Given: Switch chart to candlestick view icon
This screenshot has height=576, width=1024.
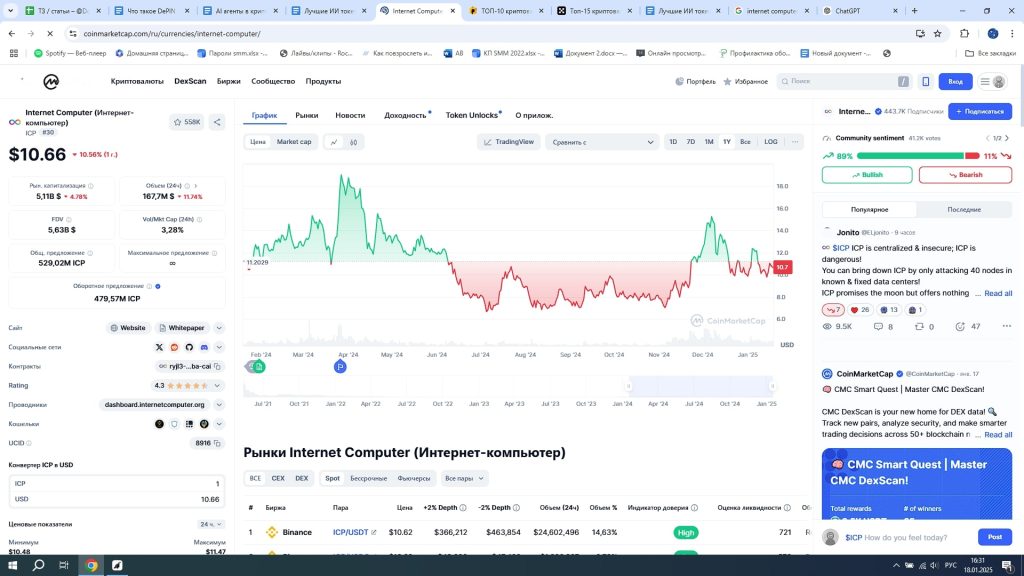Looking at the screenshot, I should [x=353, y=142].
